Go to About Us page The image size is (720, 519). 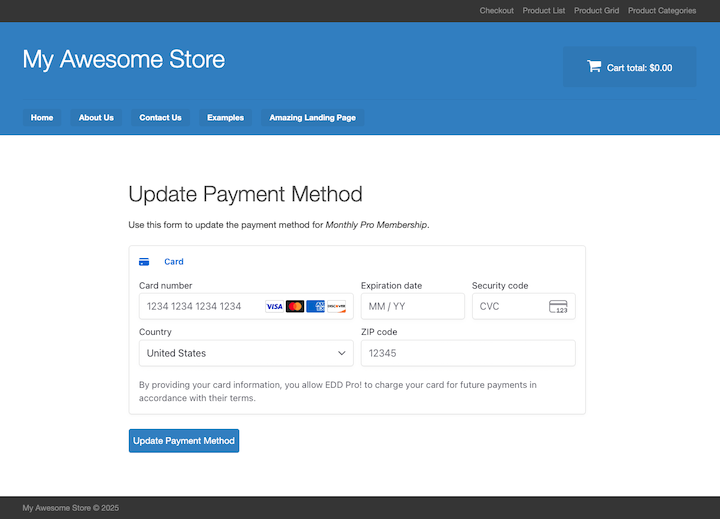coord(96,118)
